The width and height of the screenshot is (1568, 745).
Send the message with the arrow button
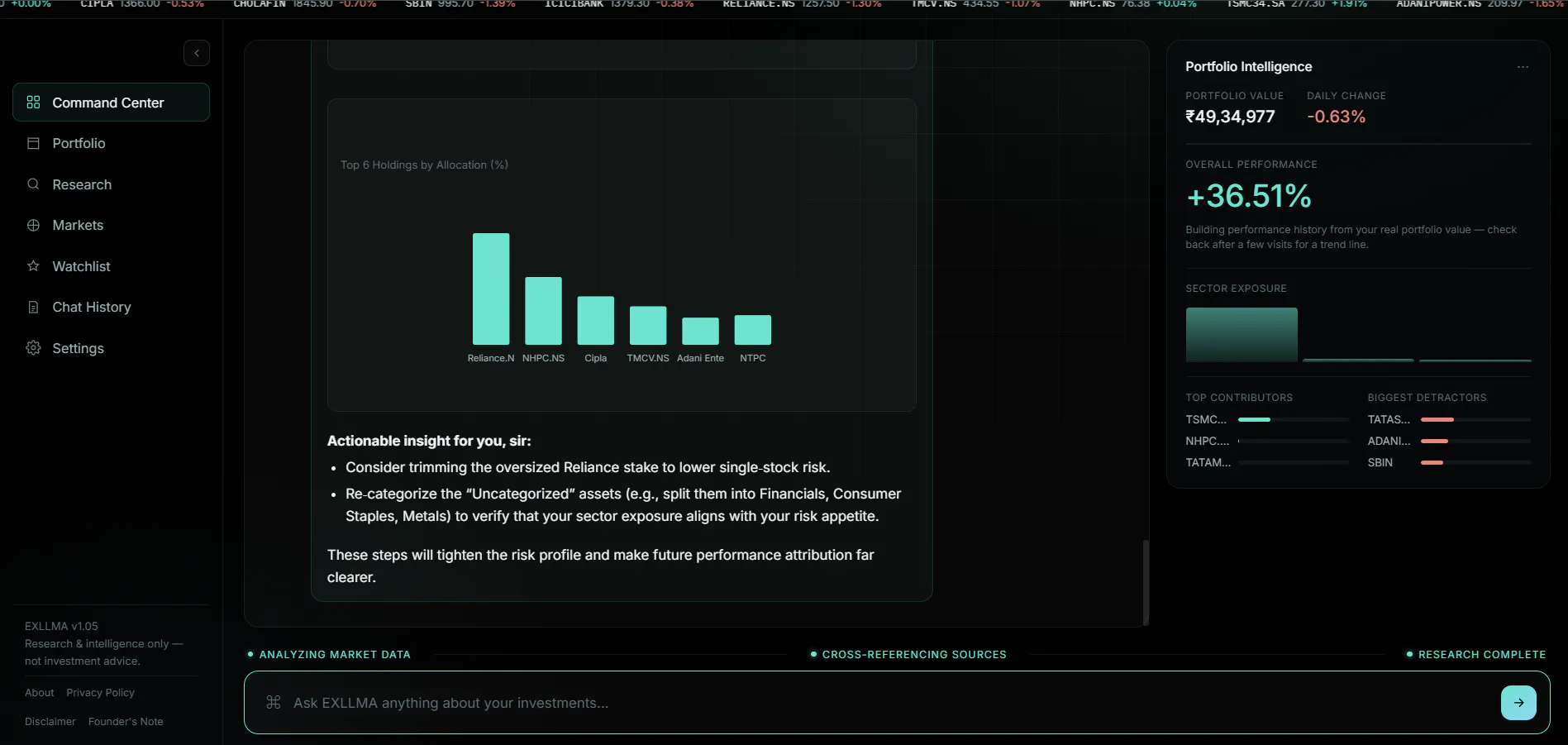point(1518,703)
